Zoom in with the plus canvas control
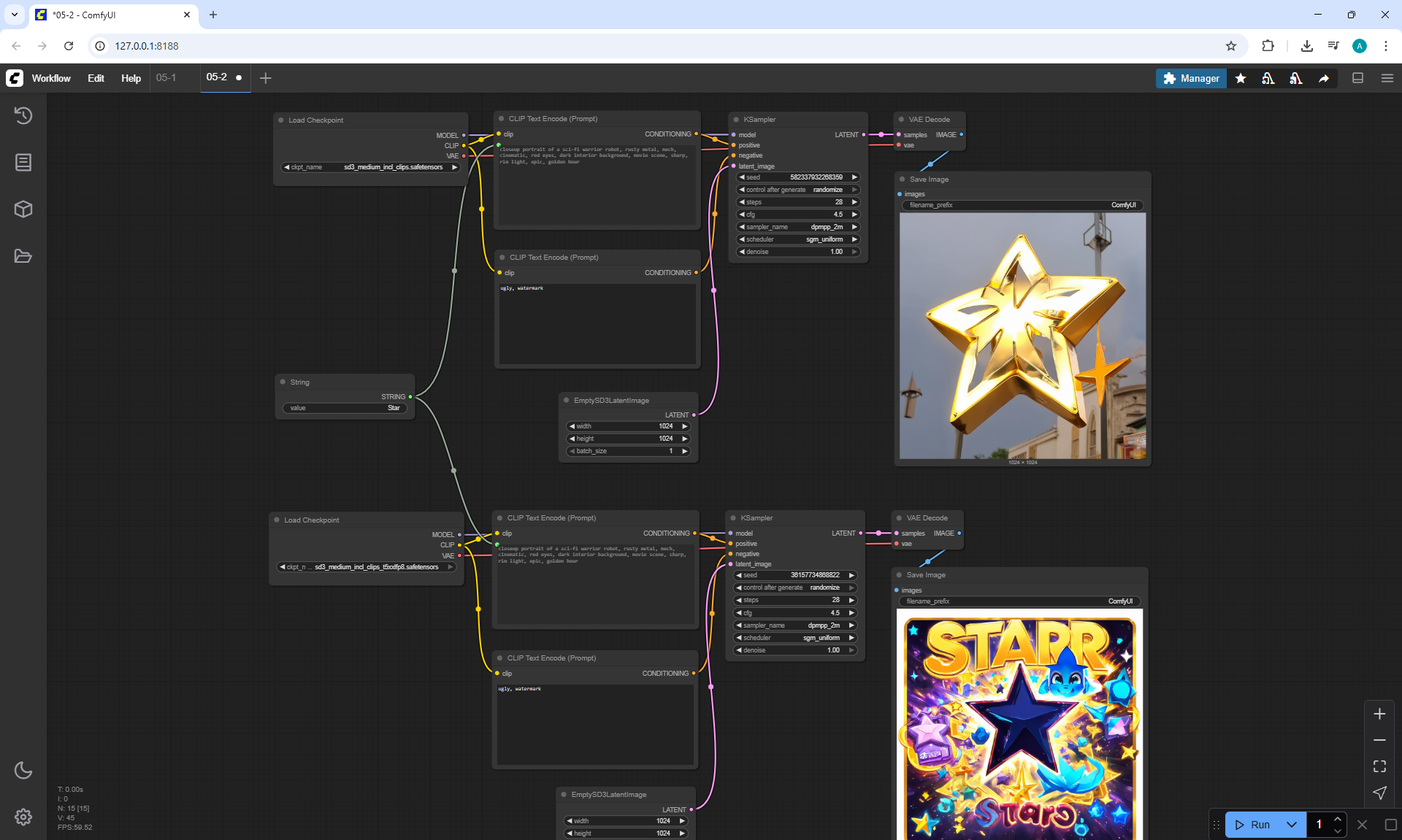Image resolution: width=1402 pixels, height=840 pixels. (x=1379, y=714)
